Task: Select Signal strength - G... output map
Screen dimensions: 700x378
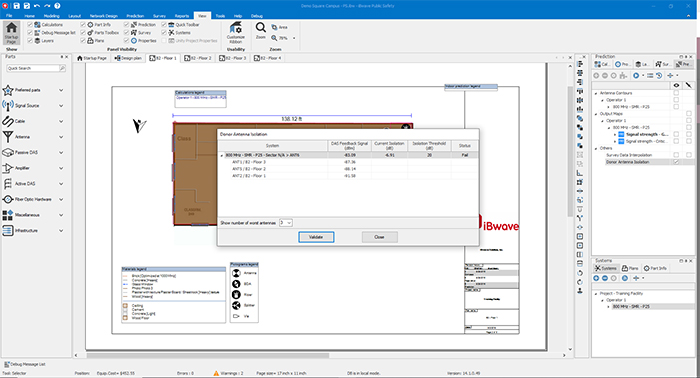Action: 646,134
